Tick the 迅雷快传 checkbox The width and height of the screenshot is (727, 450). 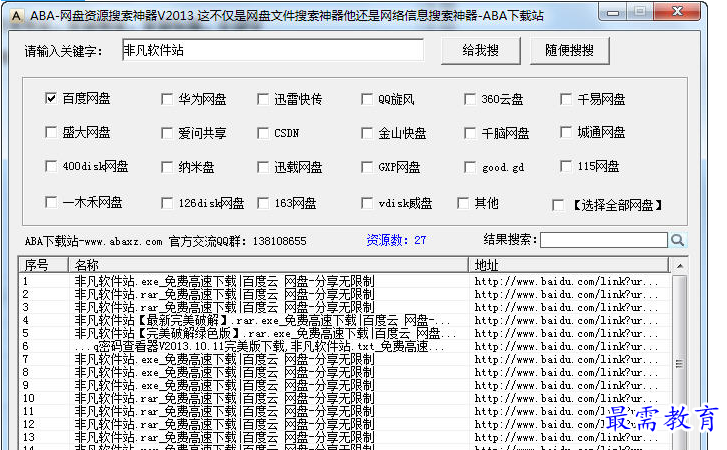point(262,99)
